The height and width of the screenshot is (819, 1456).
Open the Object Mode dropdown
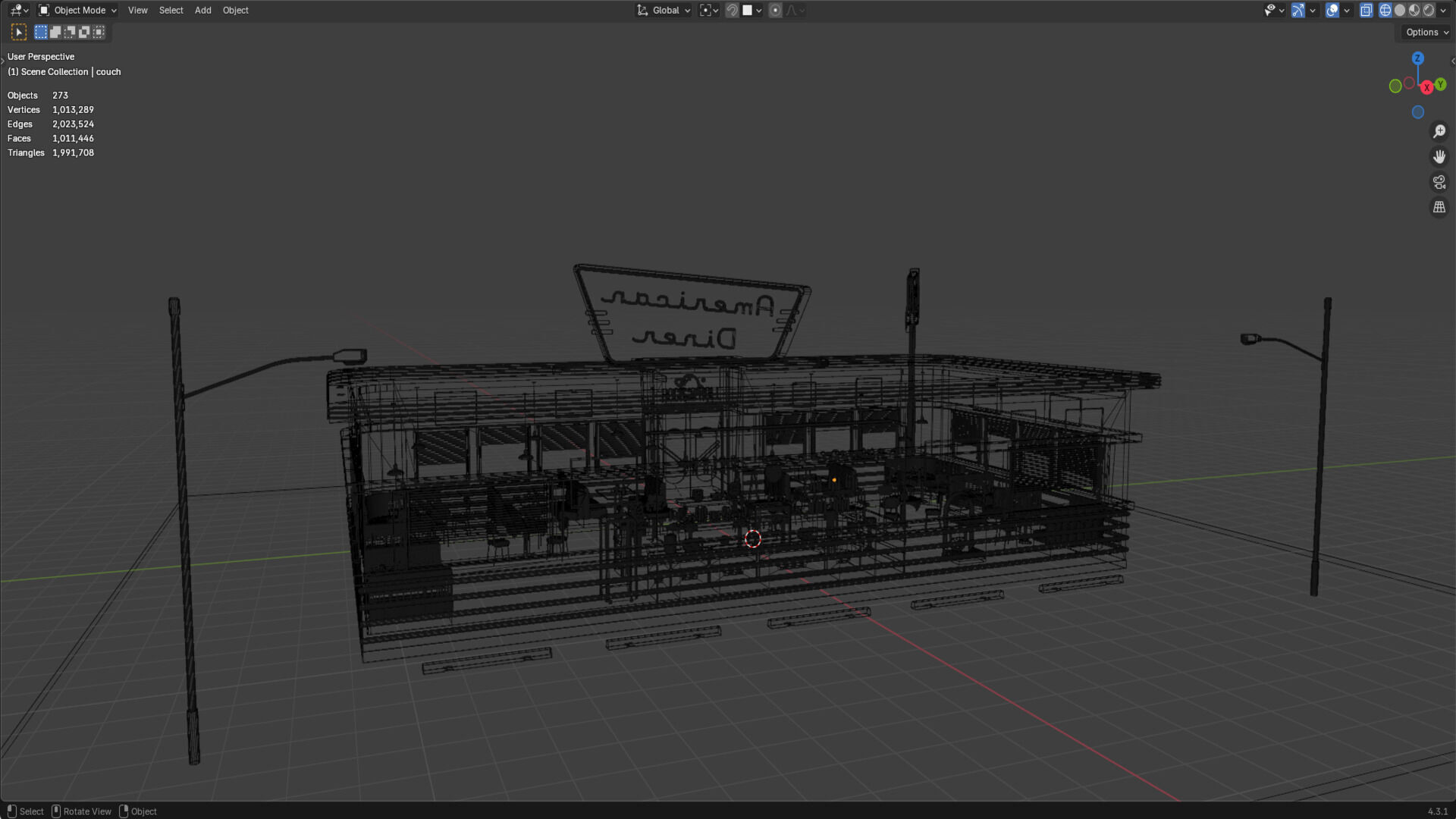tap(78, 11)
